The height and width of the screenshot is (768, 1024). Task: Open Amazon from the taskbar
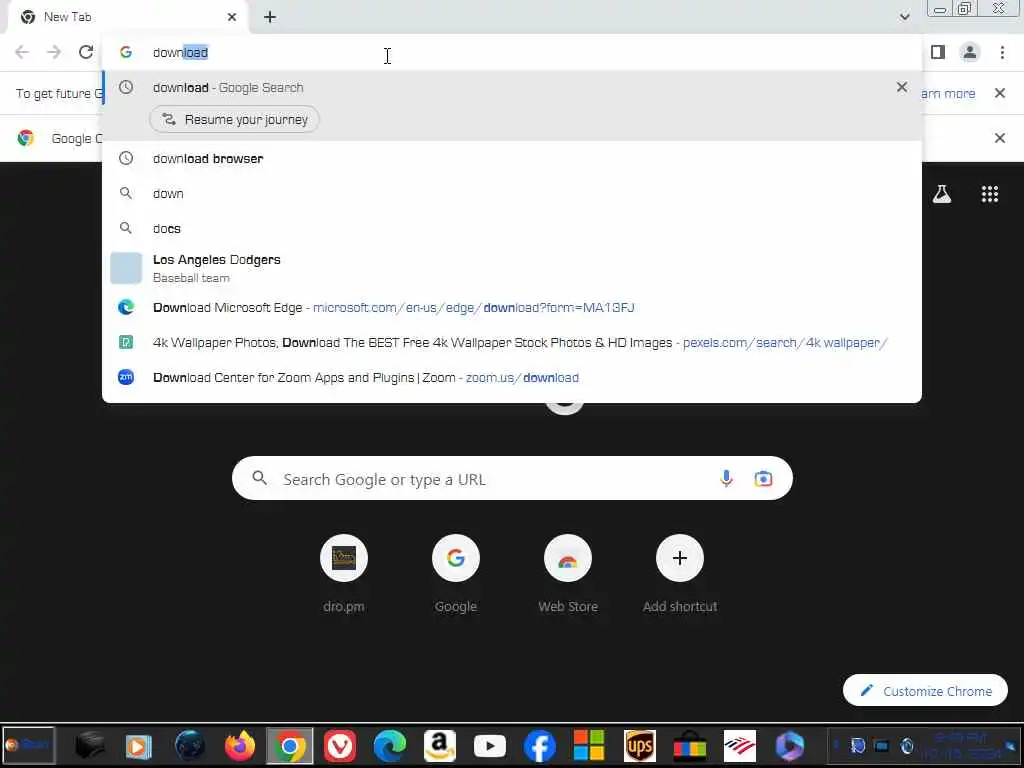pyautogui.click(x=440, y=746)
